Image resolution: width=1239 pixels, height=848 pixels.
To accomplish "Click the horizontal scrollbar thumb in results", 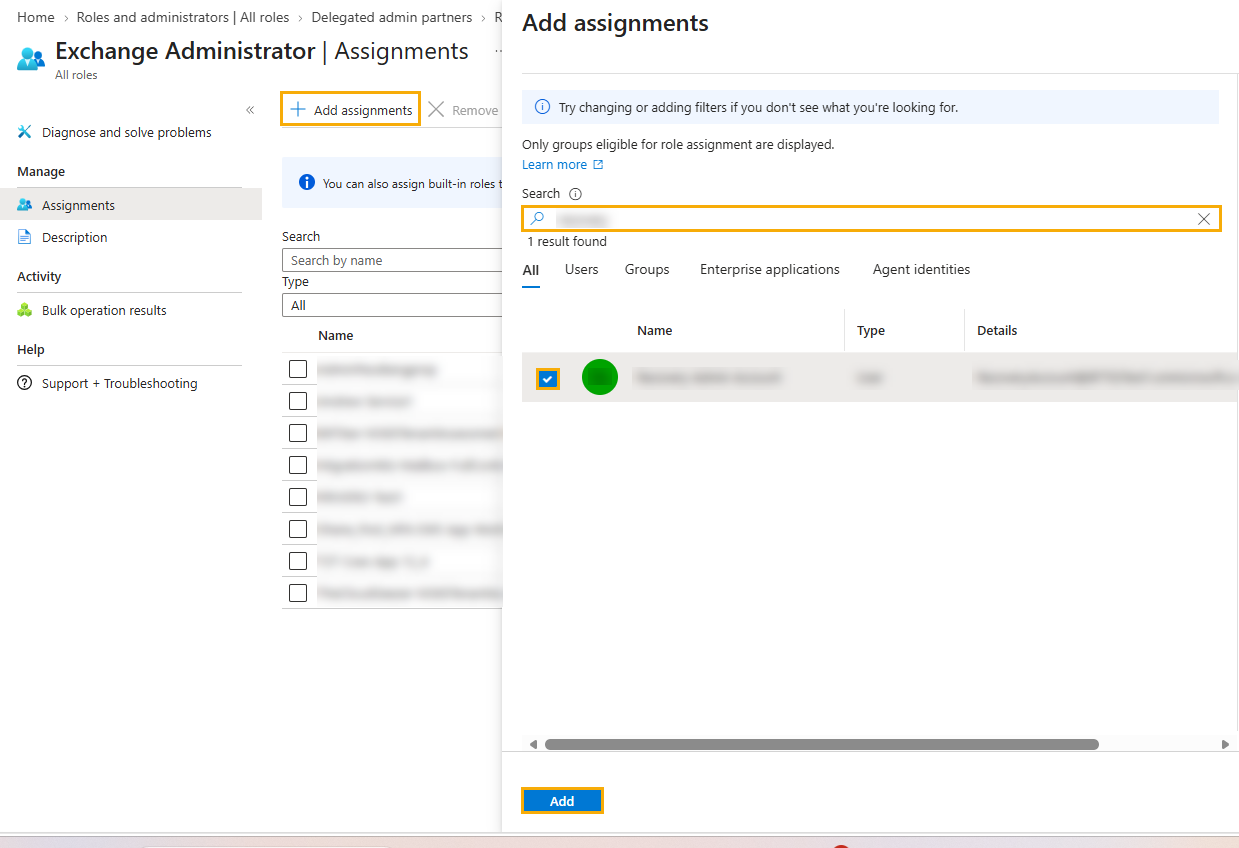I will pos(821,744).
